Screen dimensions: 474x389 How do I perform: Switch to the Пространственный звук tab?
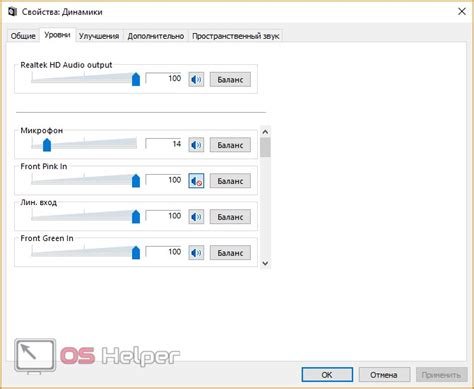click(x=235, y=36)
